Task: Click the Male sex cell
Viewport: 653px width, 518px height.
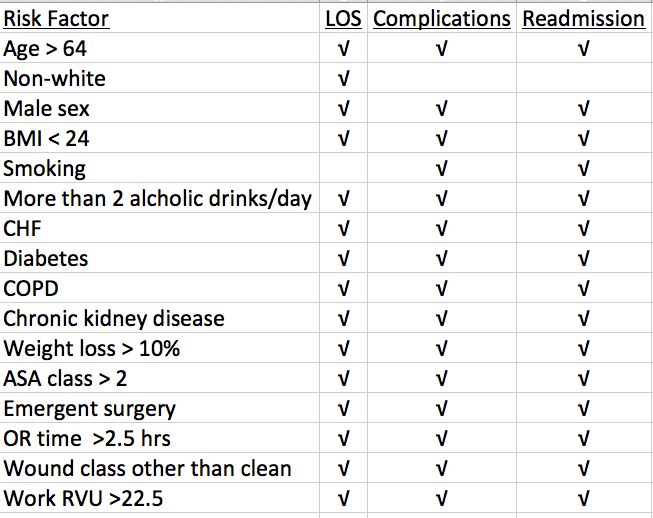Action: (160, 108)
